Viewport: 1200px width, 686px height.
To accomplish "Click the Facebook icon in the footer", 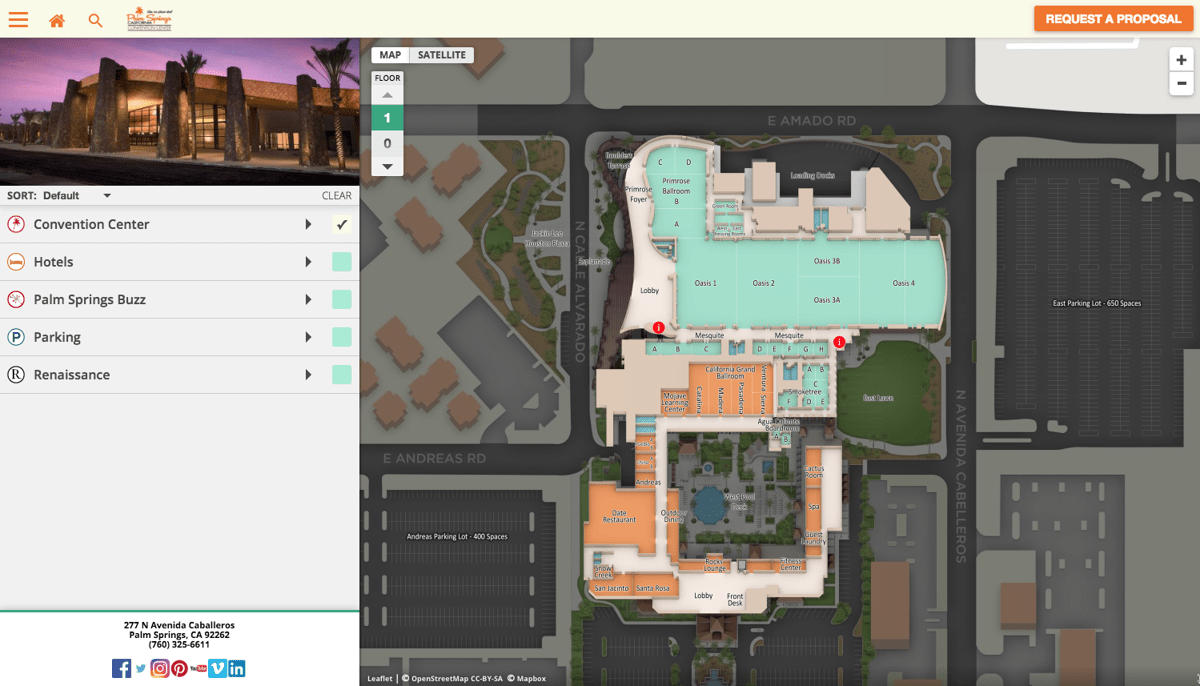I will [121, 668].
